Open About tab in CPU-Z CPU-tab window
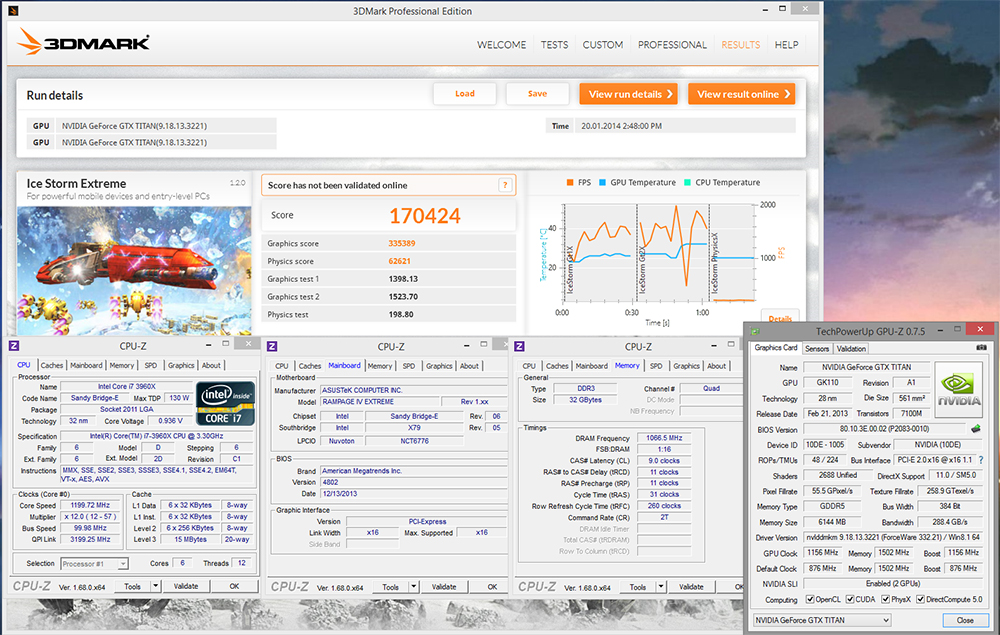This screenshot has height=635, width=1000. pos(211,365)
